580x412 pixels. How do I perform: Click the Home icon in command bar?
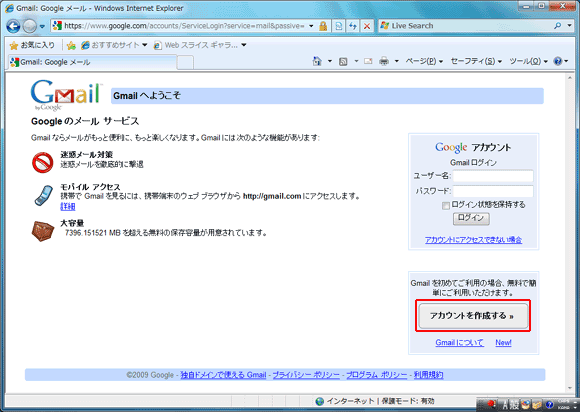[317, 61]
